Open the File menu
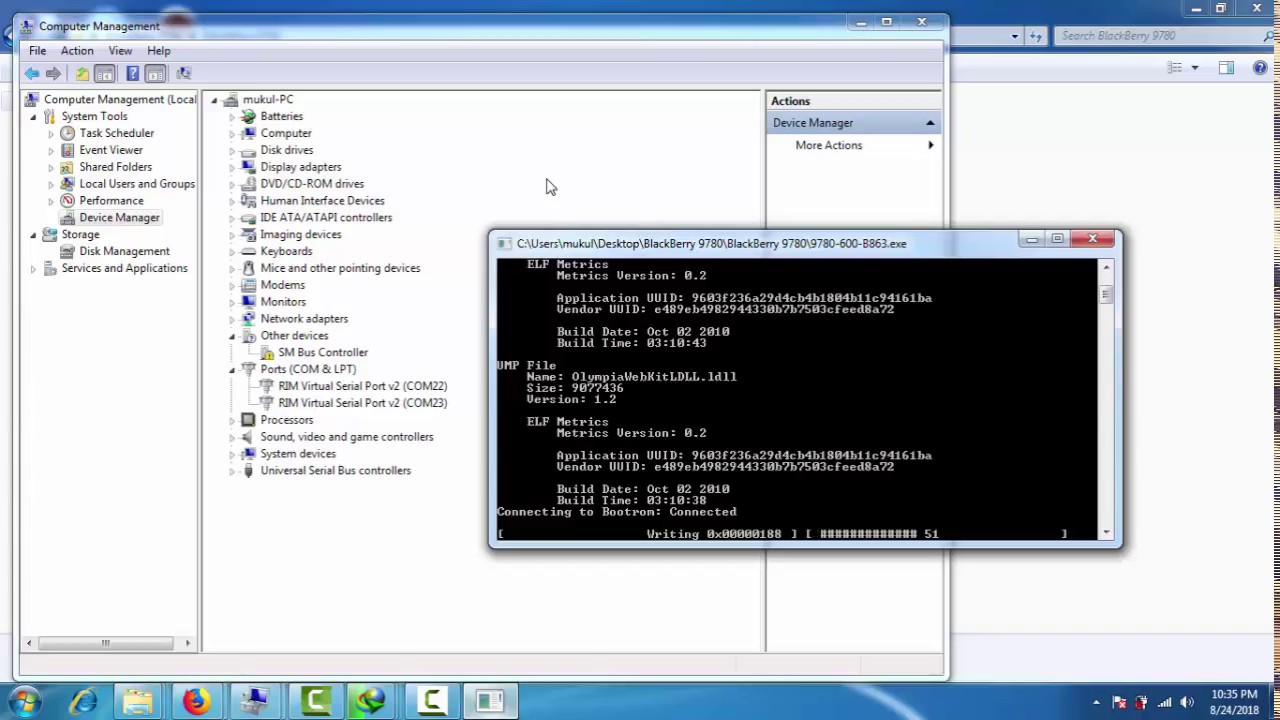This screenshot has width=1280, height=720. tap(37, 50)
